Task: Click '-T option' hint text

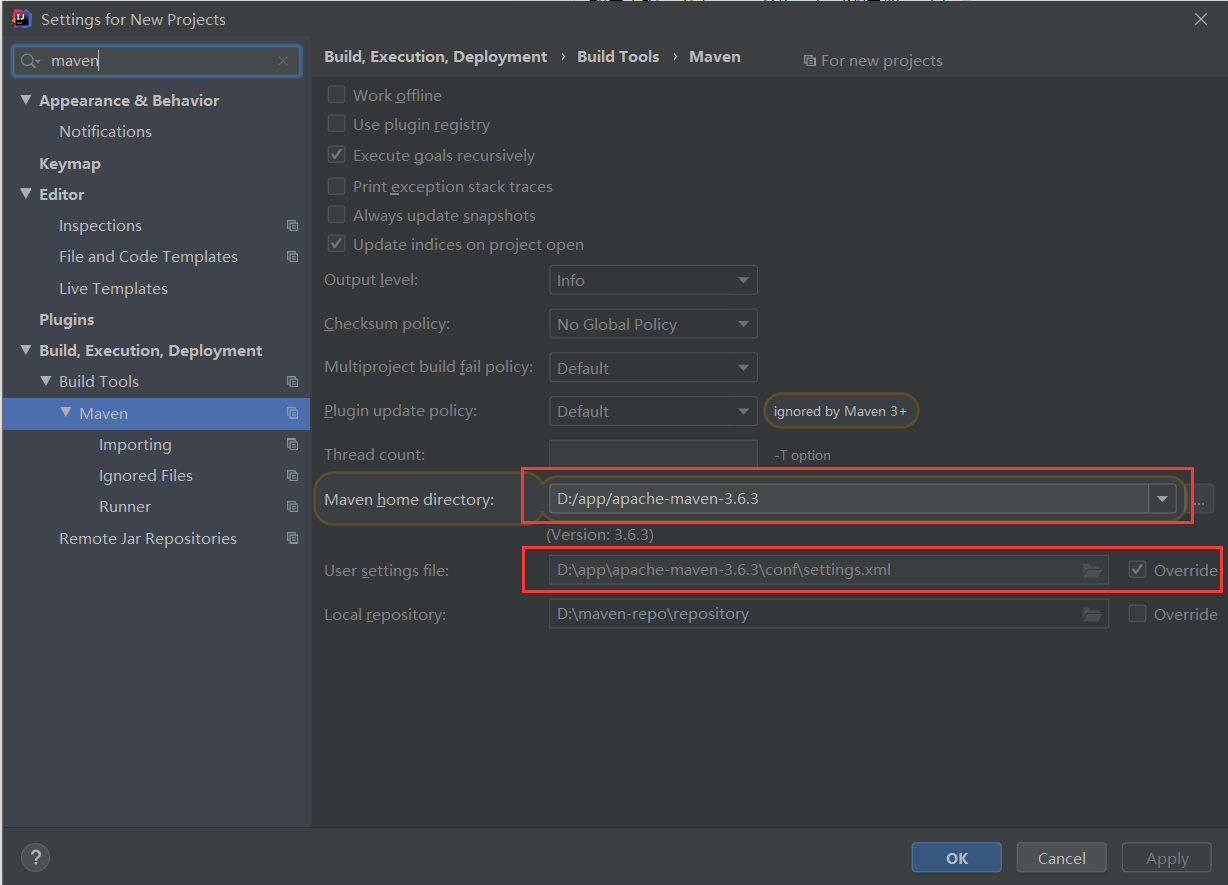Action: click(802, 455)
